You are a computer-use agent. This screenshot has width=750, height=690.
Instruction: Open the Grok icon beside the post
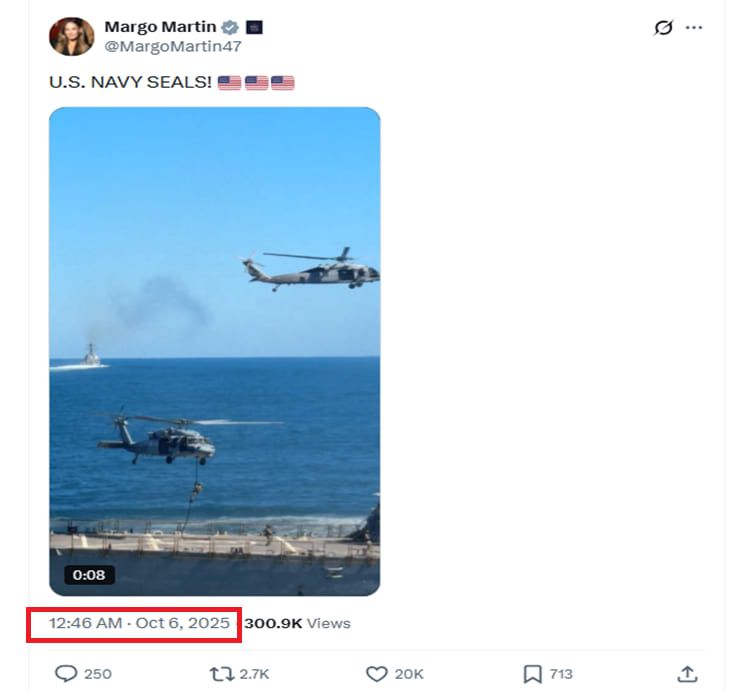pyautogui.click(x=663, y=28)
